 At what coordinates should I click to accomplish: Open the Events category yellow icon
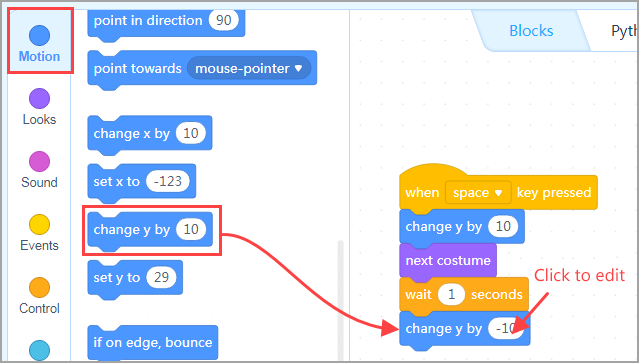point(40,224)
